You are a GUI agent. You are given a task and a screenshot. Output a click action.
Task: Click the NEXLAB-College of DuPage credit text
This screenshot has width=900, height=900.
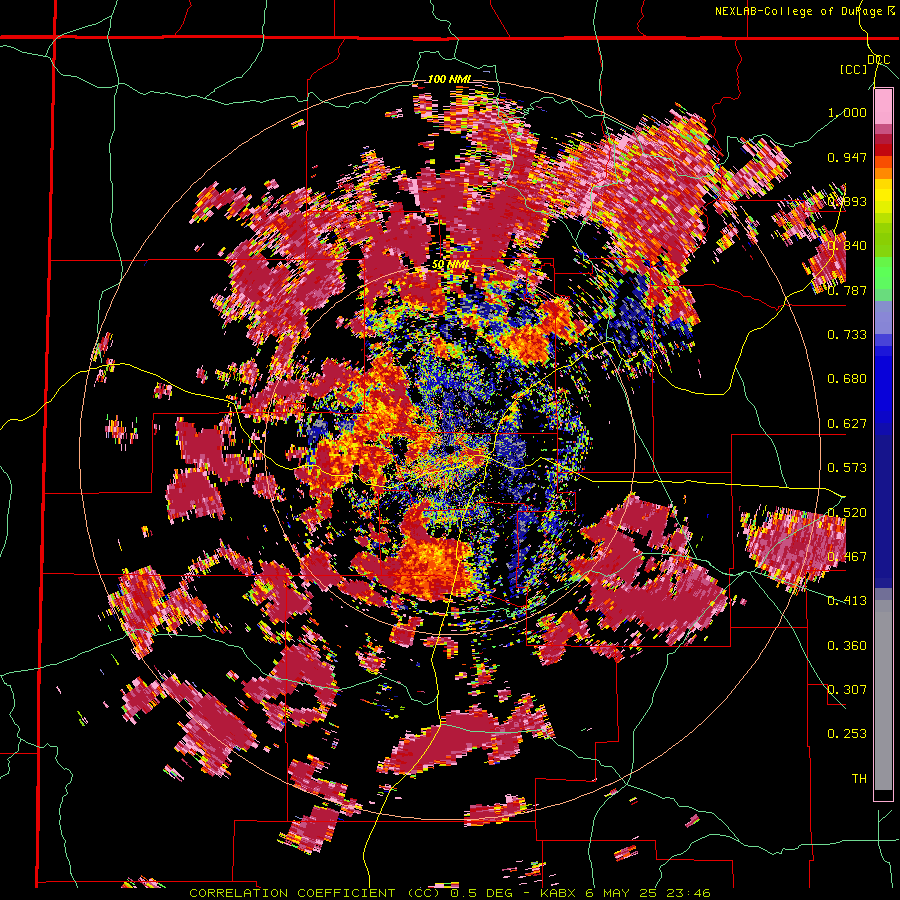[x=806, y=11]
